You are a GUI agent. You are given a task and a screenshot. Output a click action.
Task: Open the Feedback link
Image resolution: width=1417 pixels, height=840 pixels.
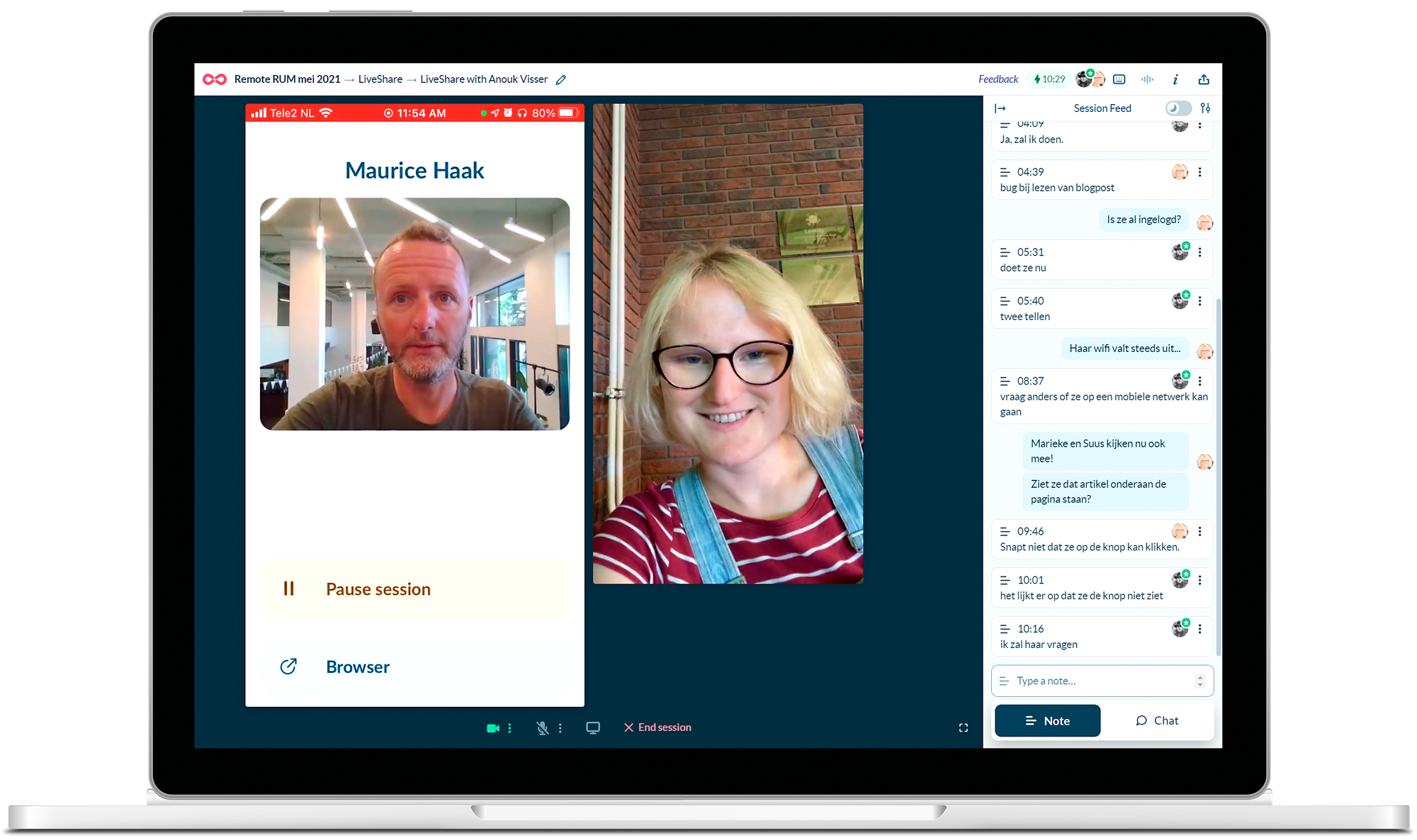998,79
